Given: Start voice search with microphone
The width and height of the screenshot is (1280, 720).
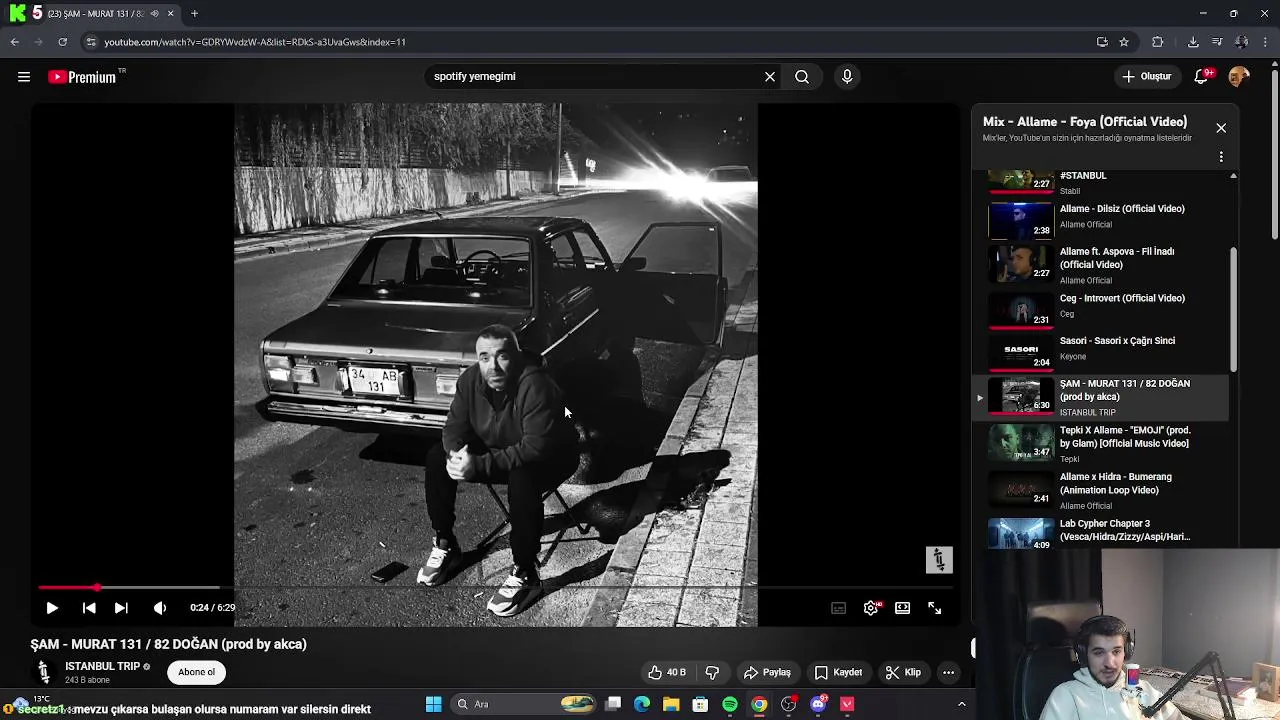Looking at the screenshot, I should click(847, 76).
